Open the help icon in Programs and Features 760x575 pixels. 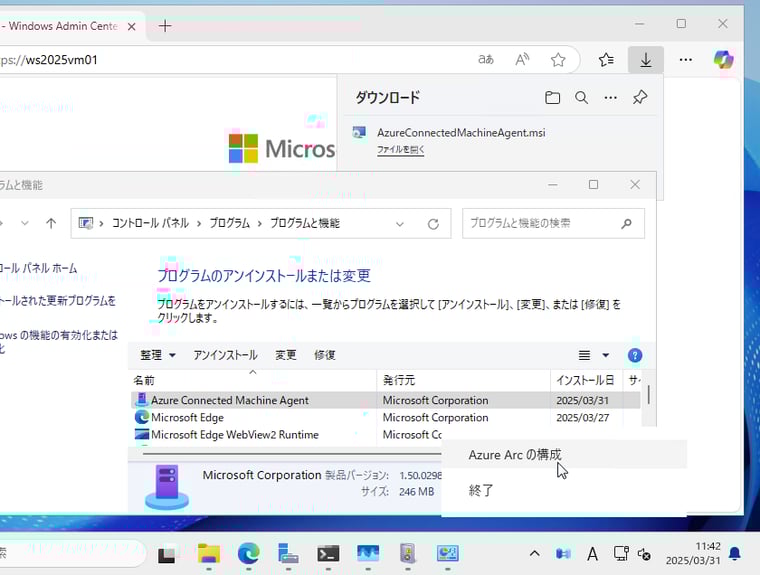[634, 355]
